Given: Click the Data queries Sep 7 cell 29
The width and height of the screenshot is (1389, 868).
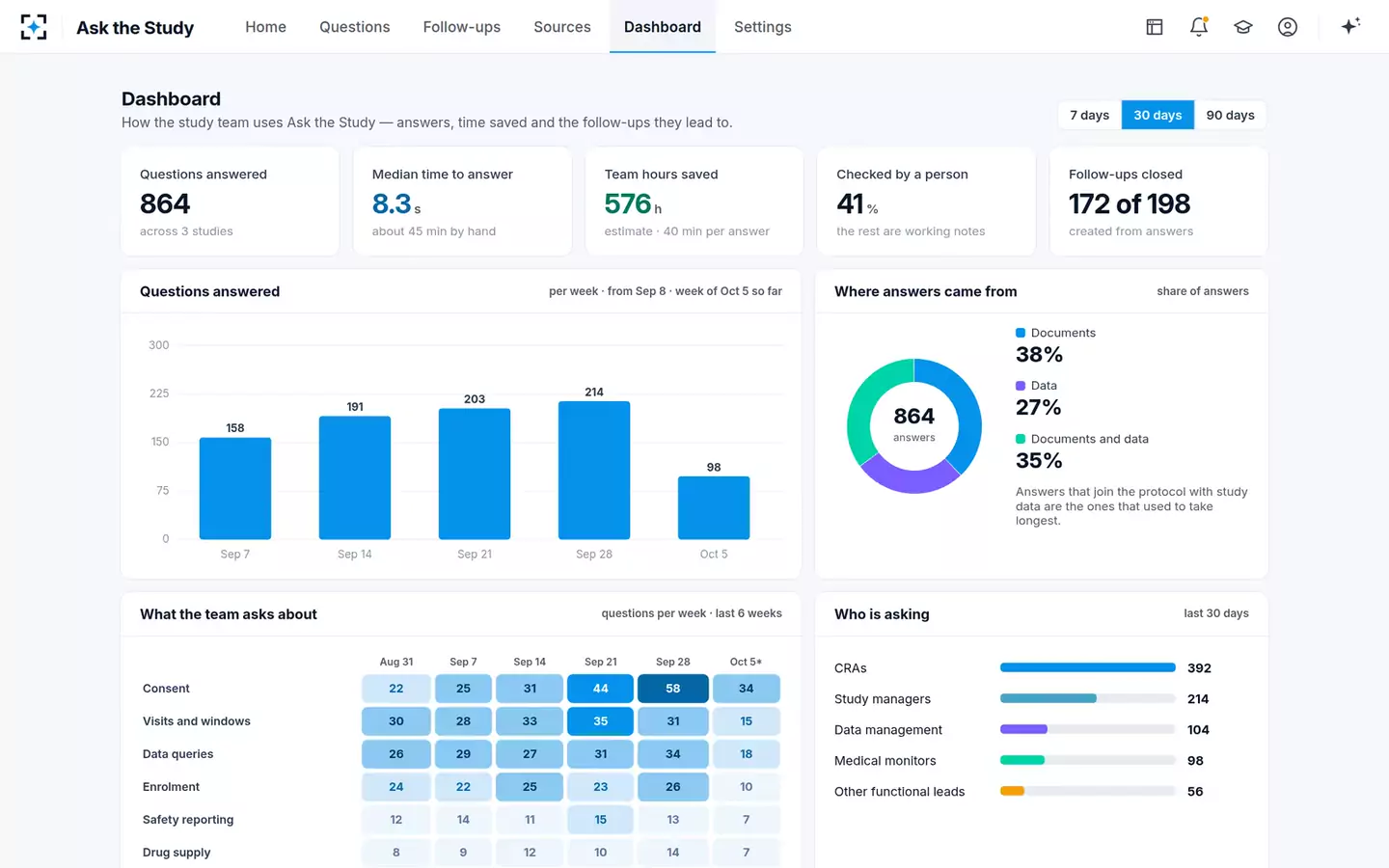Looking at the screenshot, I should click(x=463, y=754).
